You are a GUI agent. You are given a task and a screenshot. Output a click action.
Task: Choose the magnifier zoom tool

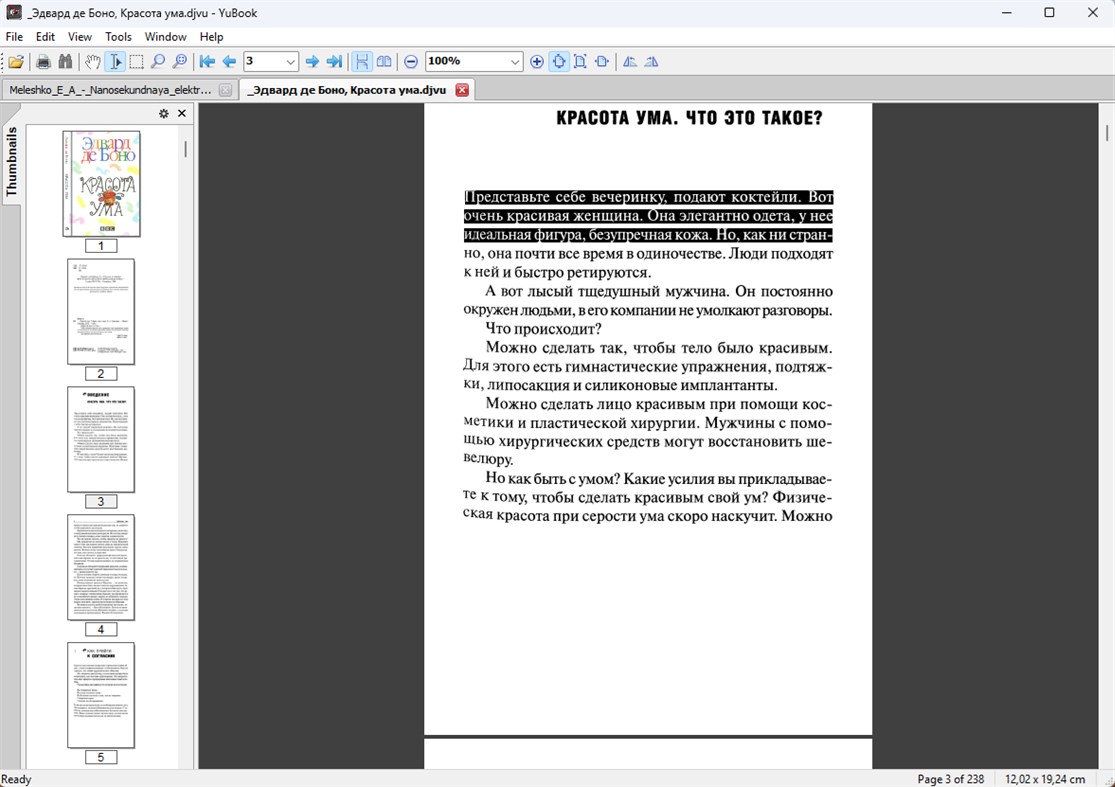(x=158, y=62)
